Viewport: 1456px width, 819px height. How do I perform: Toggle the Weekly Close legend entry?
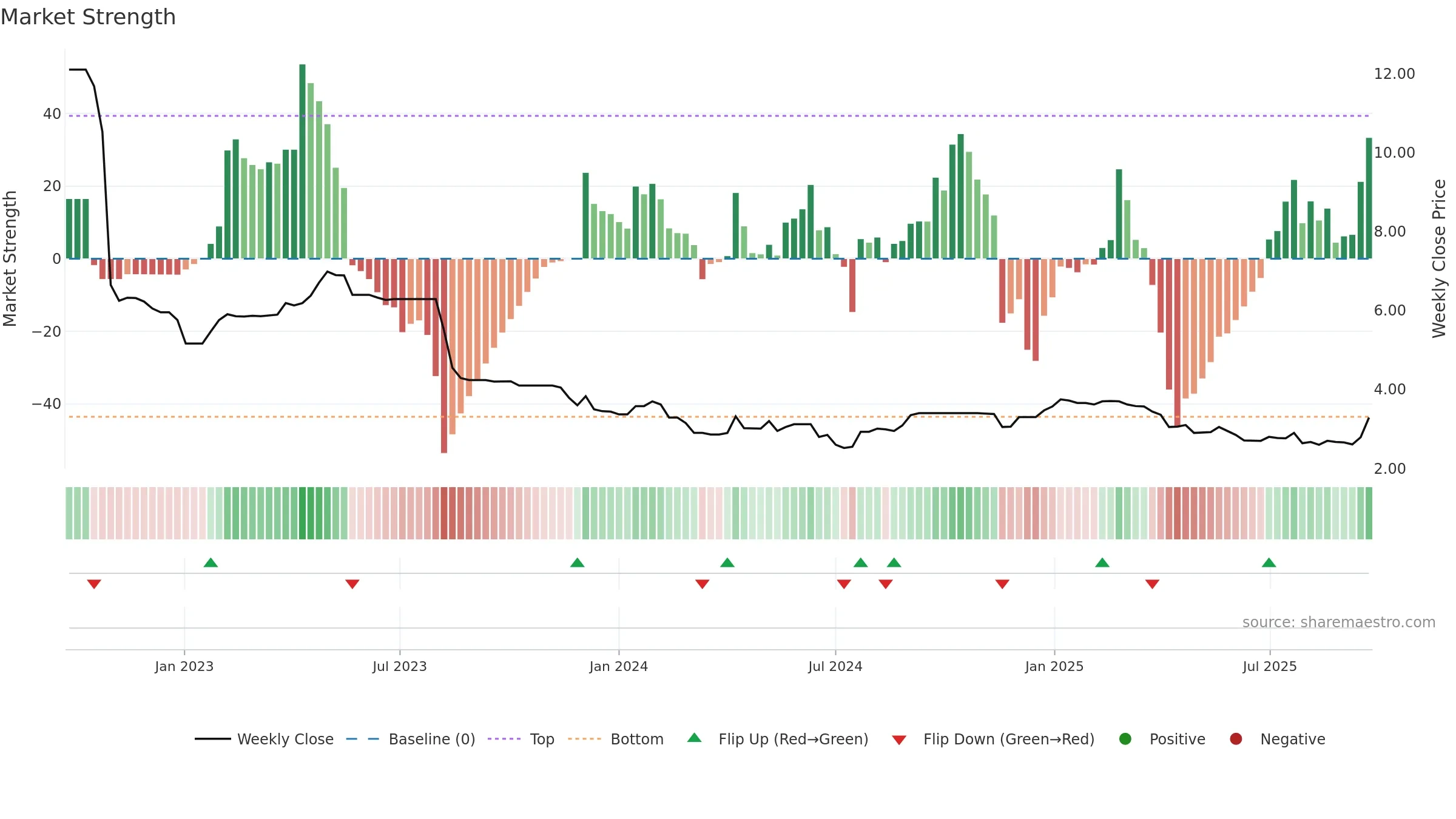click(264, 739)
